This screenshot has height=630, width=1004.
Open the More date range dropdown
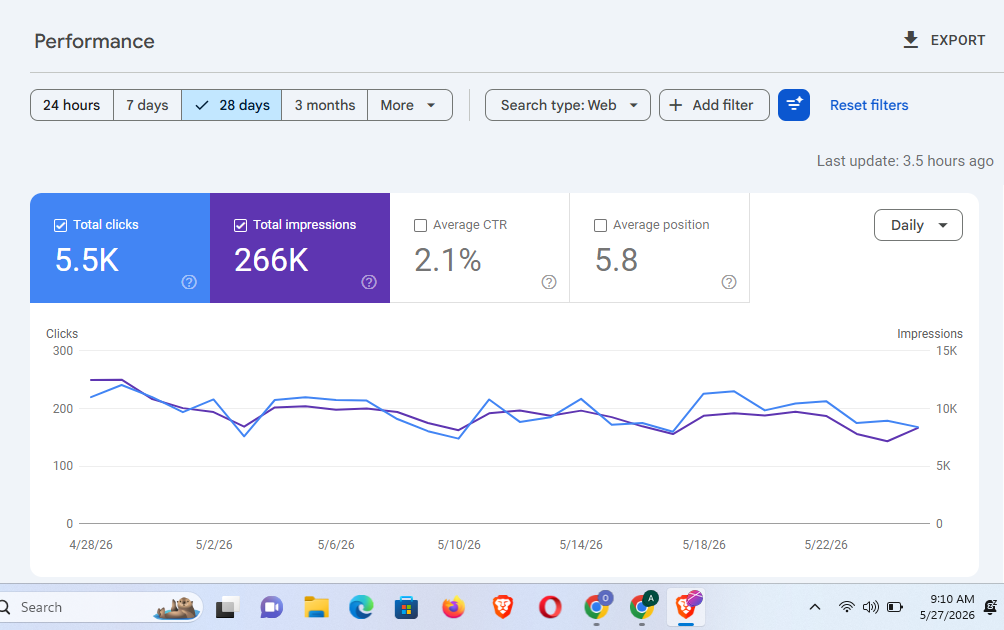tap(410, 105)
